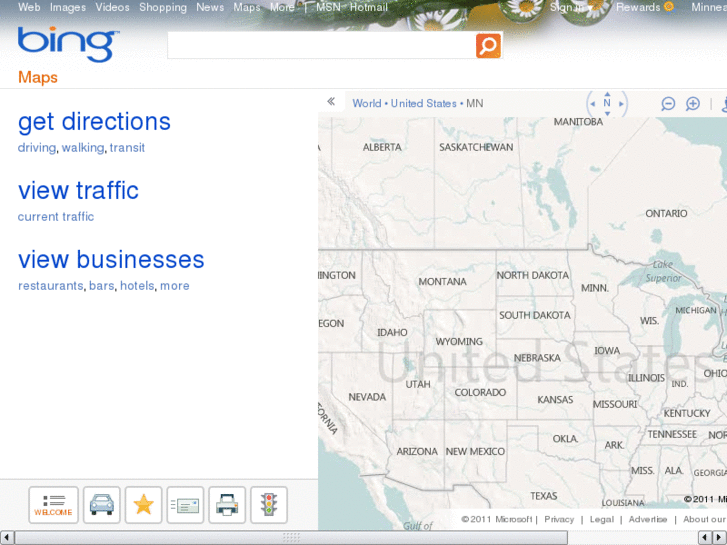Click the ONTARIO label on the map
The height and width of the screenshot is (545, 727).
coord(666,213)
